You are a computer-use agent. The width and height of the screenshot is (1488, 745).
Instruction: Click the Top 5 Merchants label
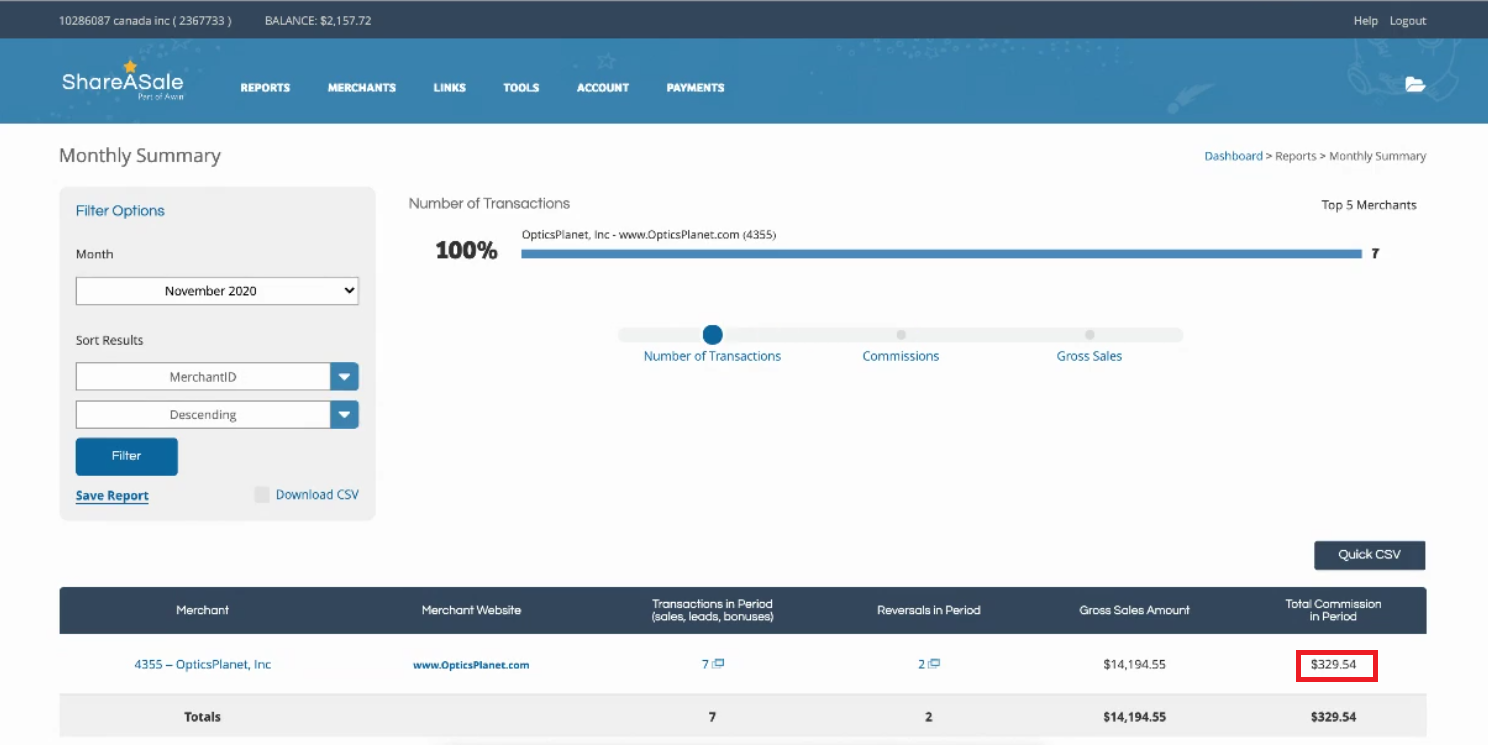tap(1369, 205)
